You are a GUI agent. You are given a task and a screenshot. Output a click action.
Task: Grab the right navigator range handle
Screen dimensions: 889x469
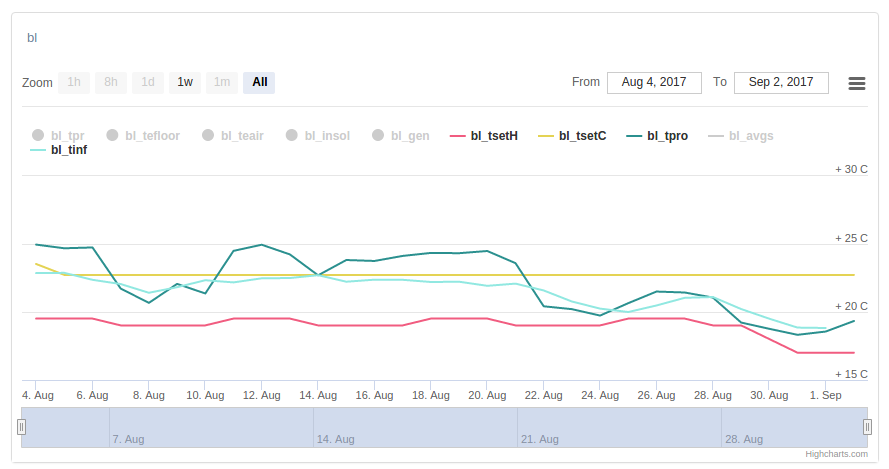tap(867, 427)
